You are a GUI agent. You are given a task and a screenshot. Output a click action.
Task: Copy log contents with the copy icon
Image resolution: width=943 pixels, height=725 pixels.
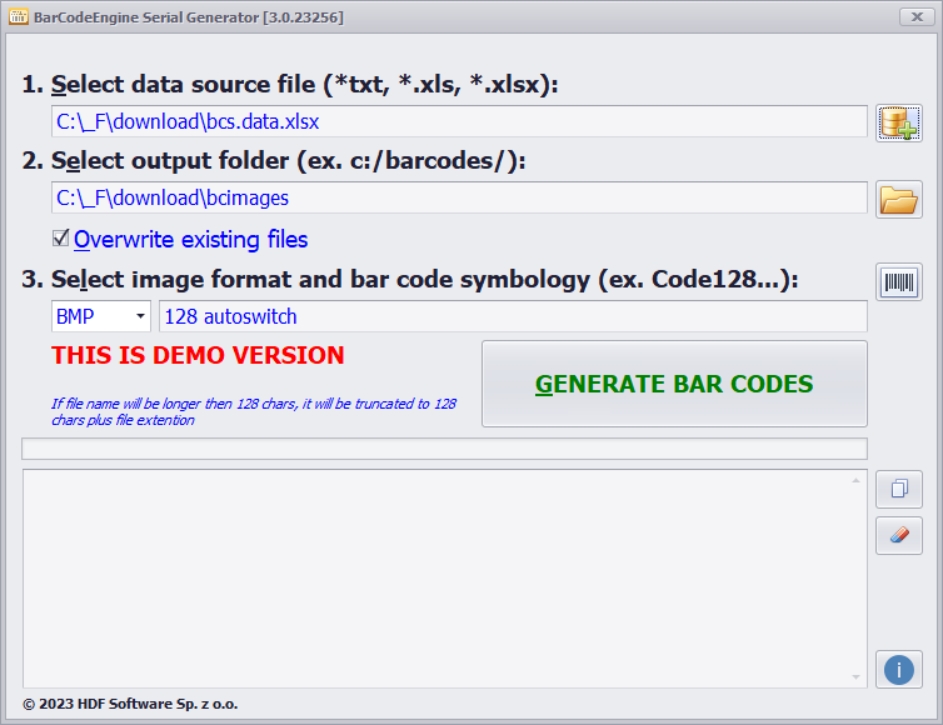point(898,489)
